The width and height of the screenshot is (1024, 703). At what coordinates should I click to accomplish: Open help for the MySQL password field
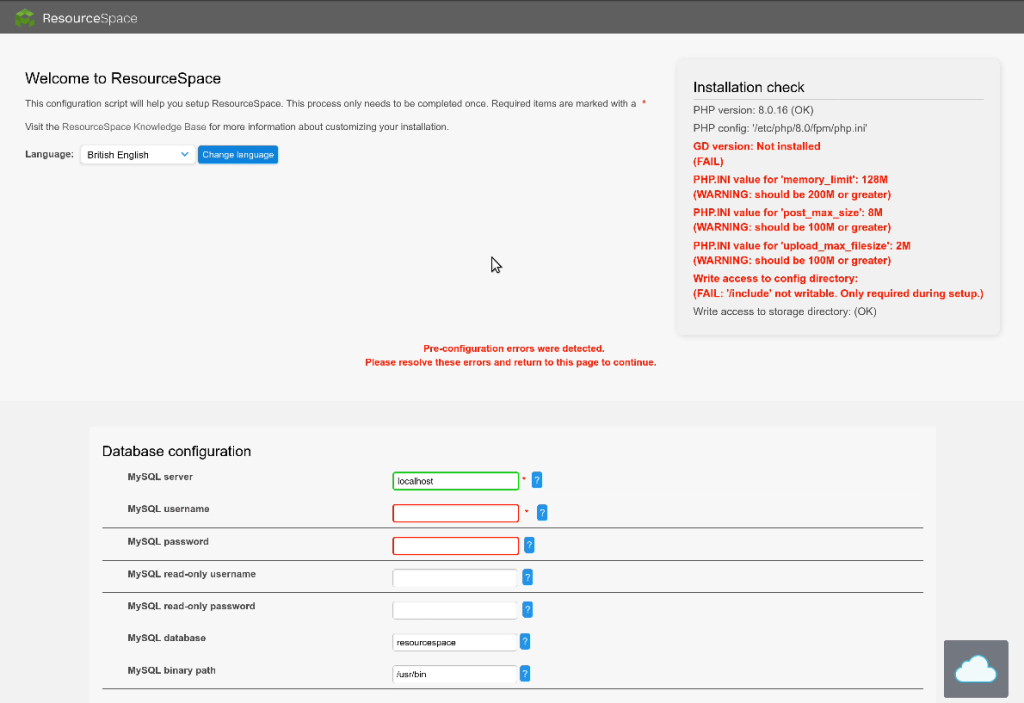[528, 545]
